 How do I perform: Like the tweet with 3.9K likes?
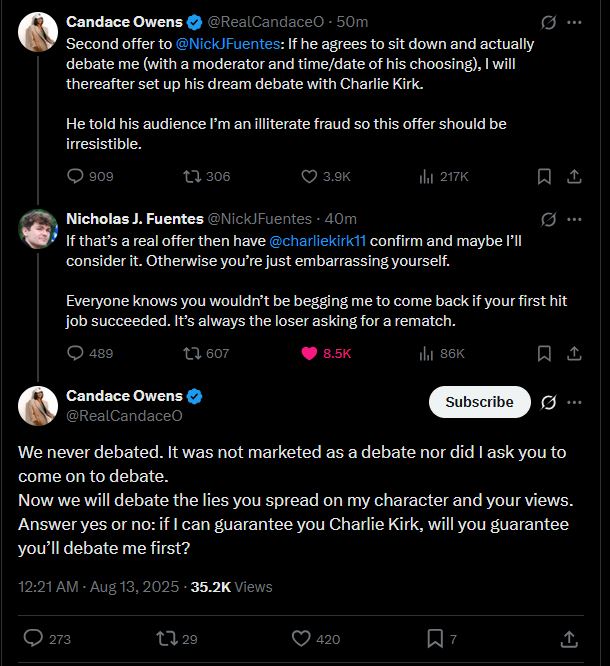point(310,176)
